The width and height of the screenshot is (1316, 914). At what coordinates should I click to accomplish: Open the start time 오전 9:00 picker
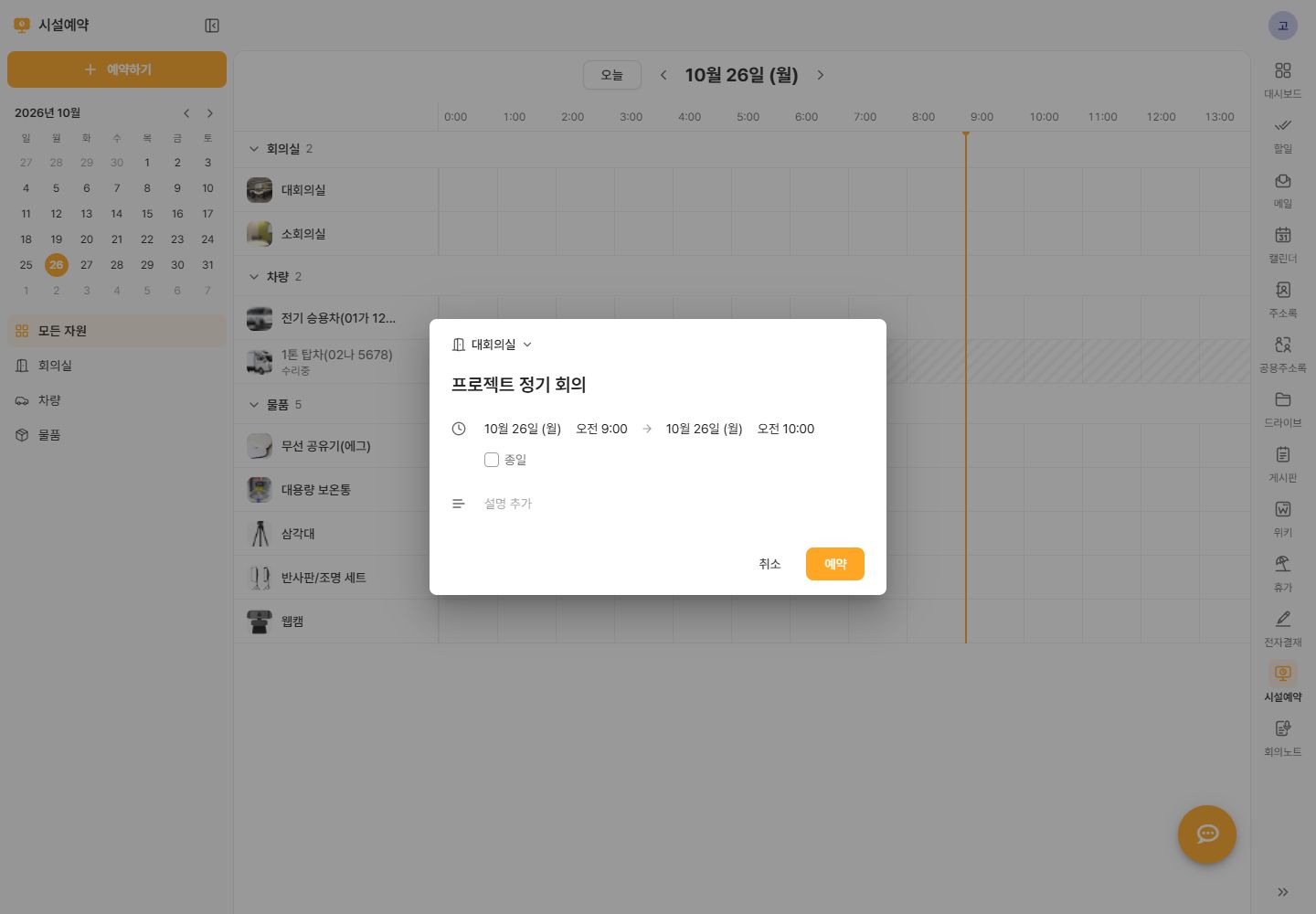coord(601,429)
